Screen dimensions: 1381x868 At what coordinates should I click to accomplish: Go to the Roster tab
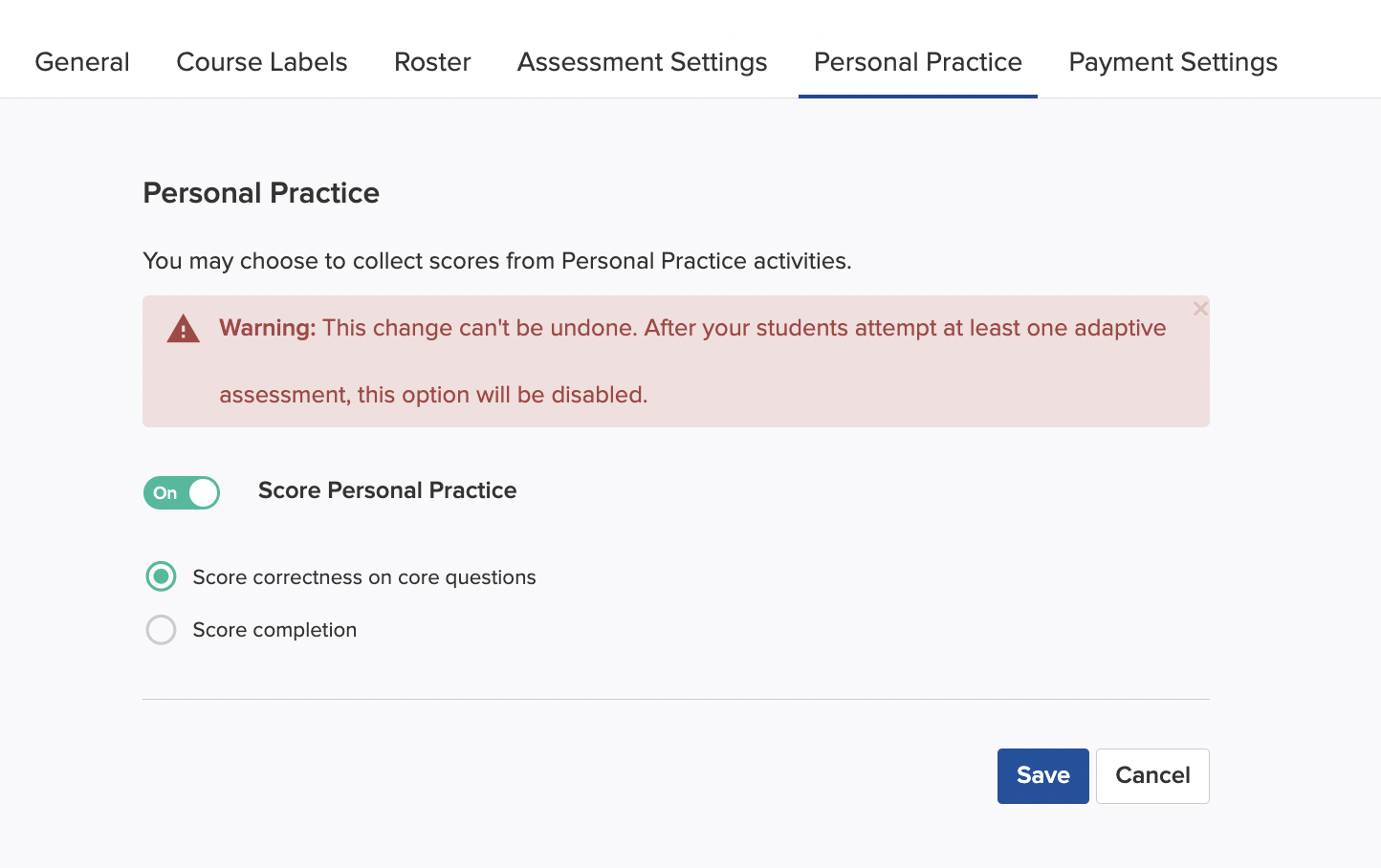pyautogui.click(x=432, y=62)
